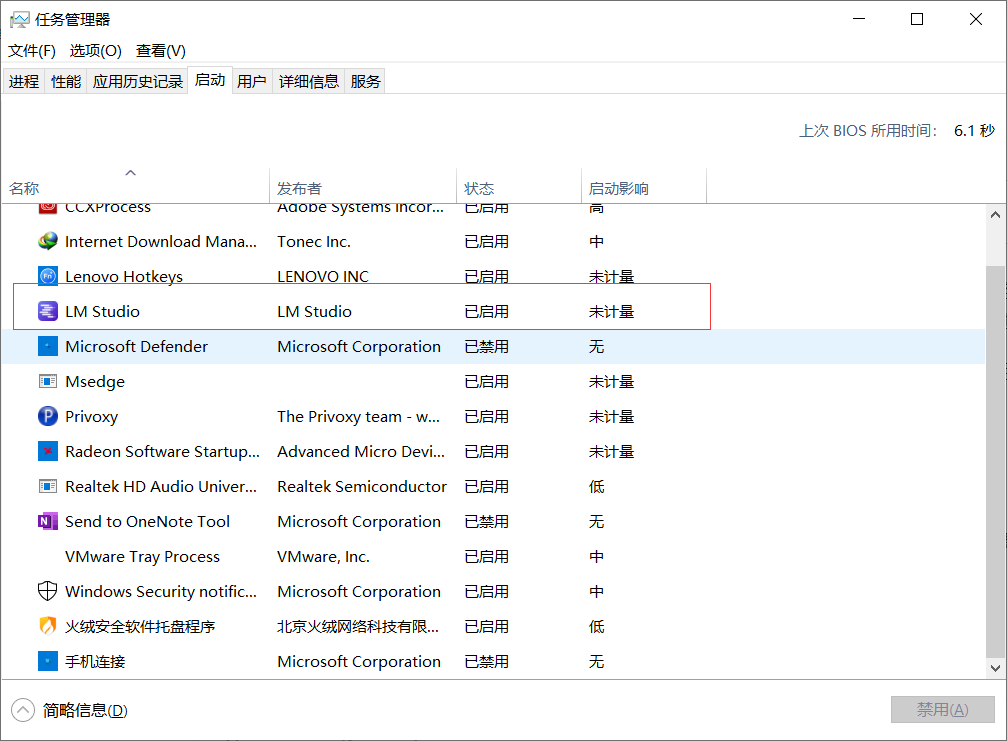Click the 中 impact for VMware Tray Process
Image resolution: width=1007 pixels, height=741 pixels.
[597, 557]
